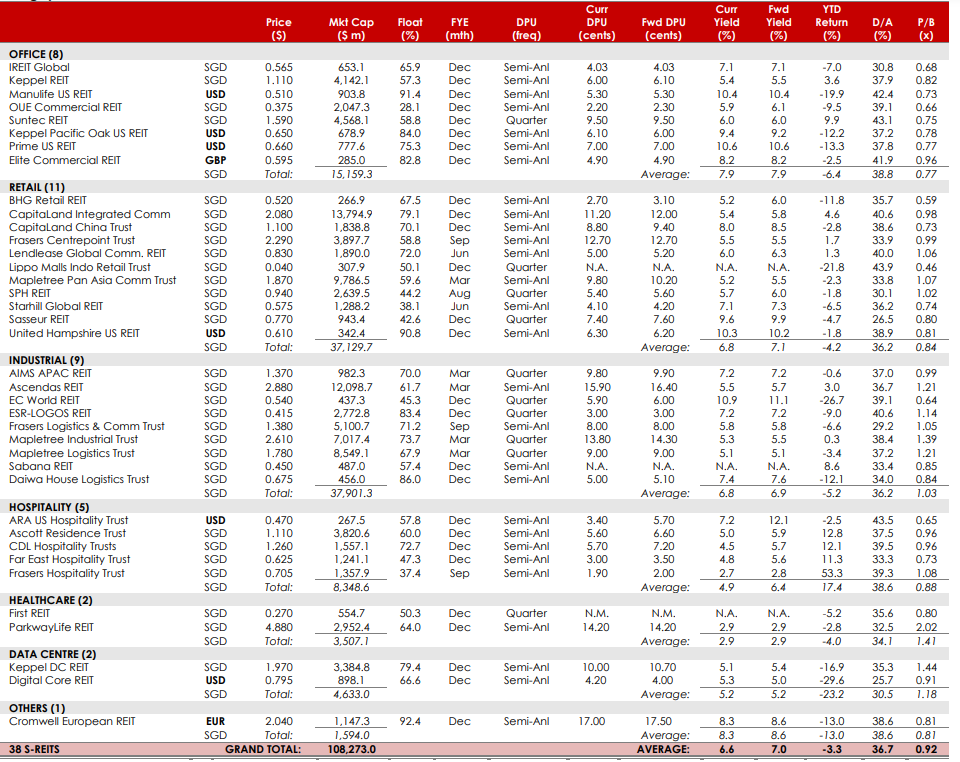This screenshot has height=762, width=960.
Task: Click the 'OUE Commercial REIT' entry
Action: click(65, 107)
